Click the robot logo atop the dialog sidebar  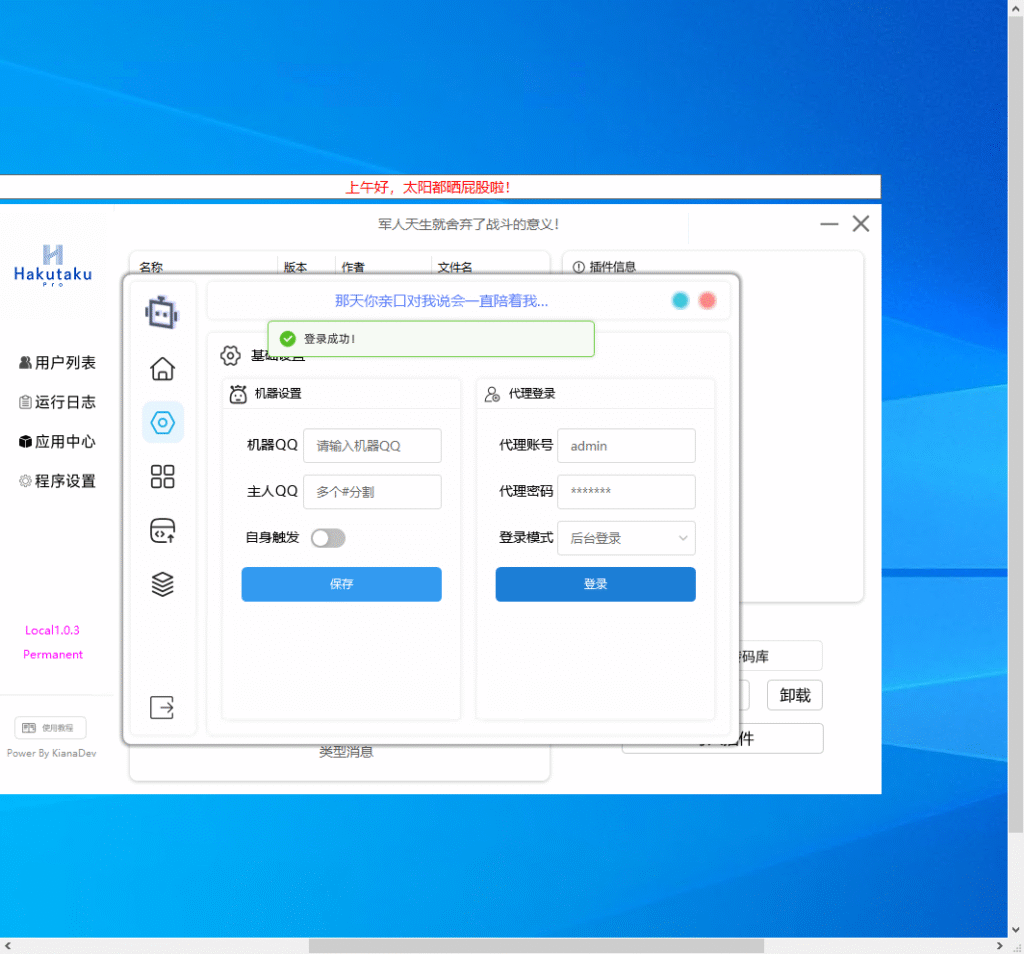(x=162, y=311)
